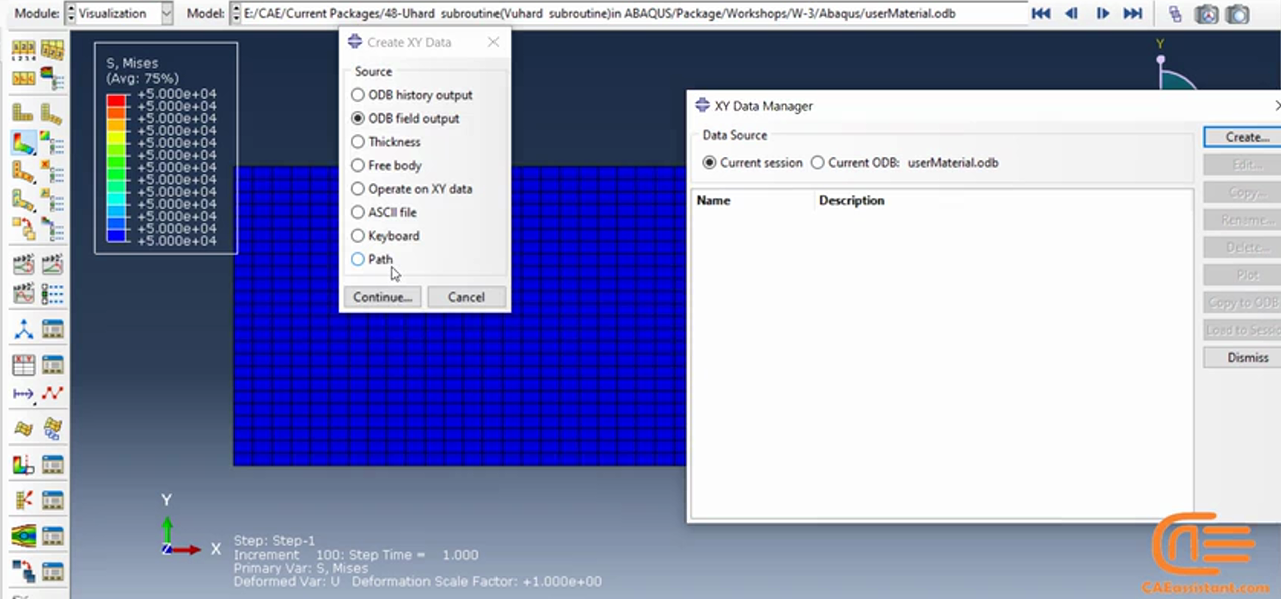Screen dimensions: 1281x599
Task: Choose Free body source option
Action: pyautogui.click(x=386, y=165)
